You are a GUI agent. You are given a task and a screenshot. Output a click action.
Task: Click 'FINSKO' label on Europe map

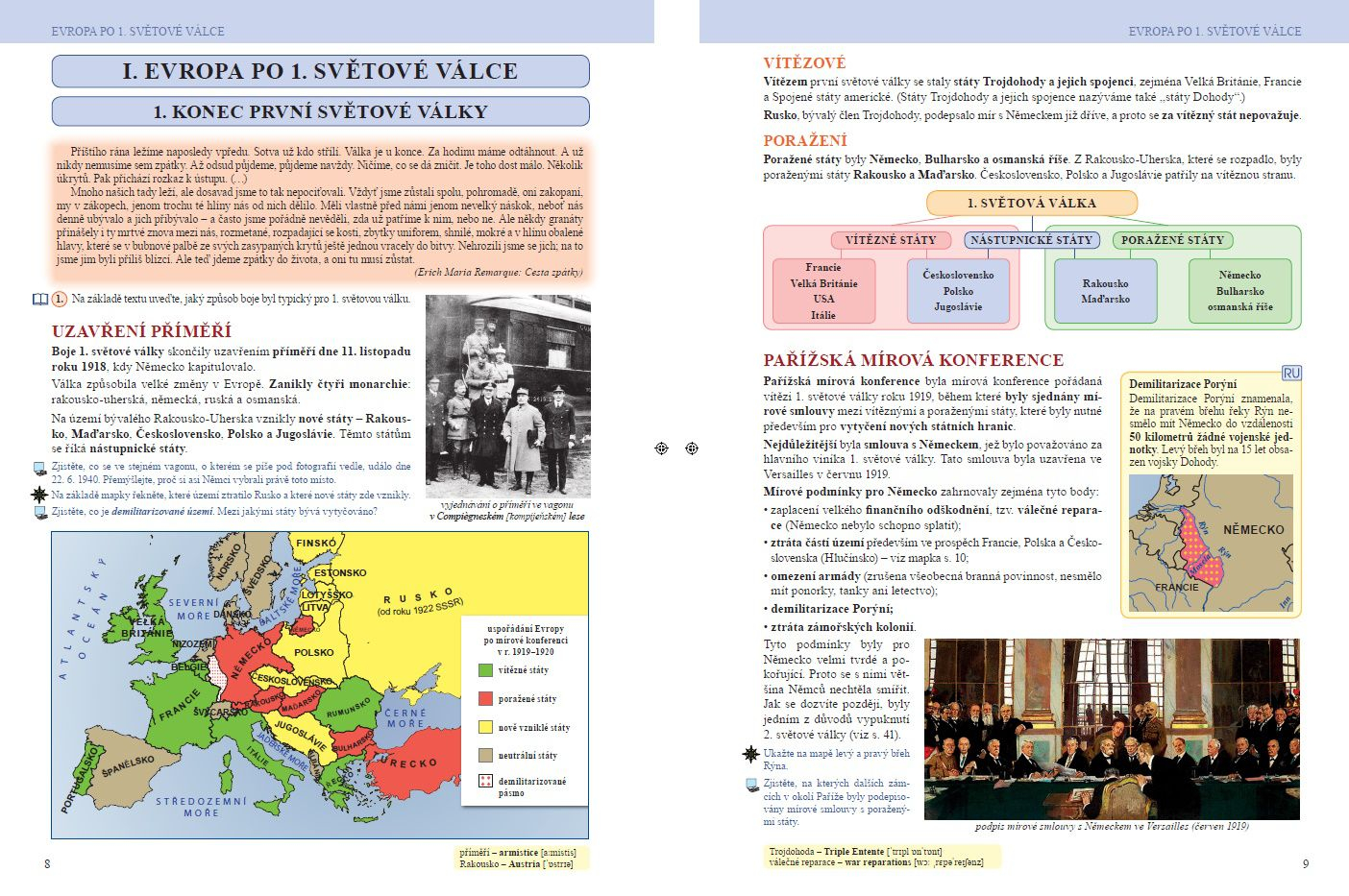(316, 544)
